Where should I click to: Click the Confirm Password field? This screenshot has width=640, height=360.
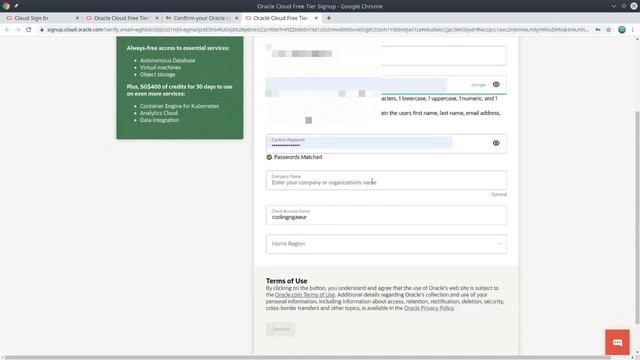tap(386, 144)
